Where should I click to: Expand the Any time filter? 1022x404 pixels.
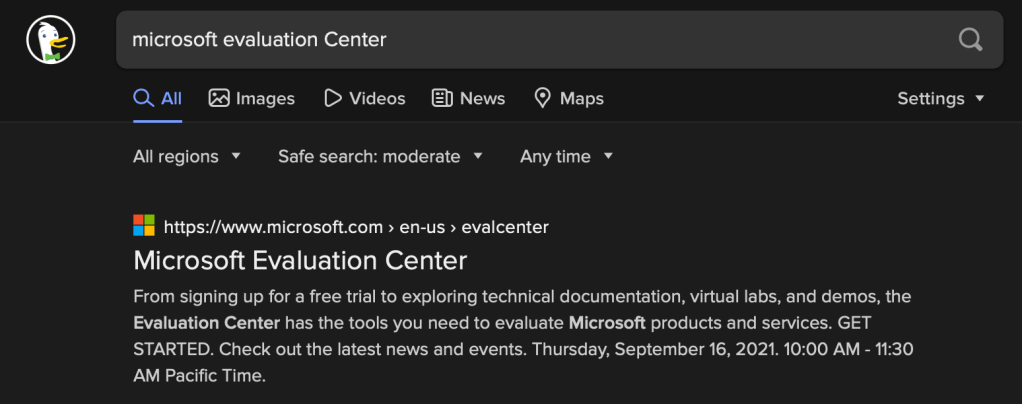(566, 156)
